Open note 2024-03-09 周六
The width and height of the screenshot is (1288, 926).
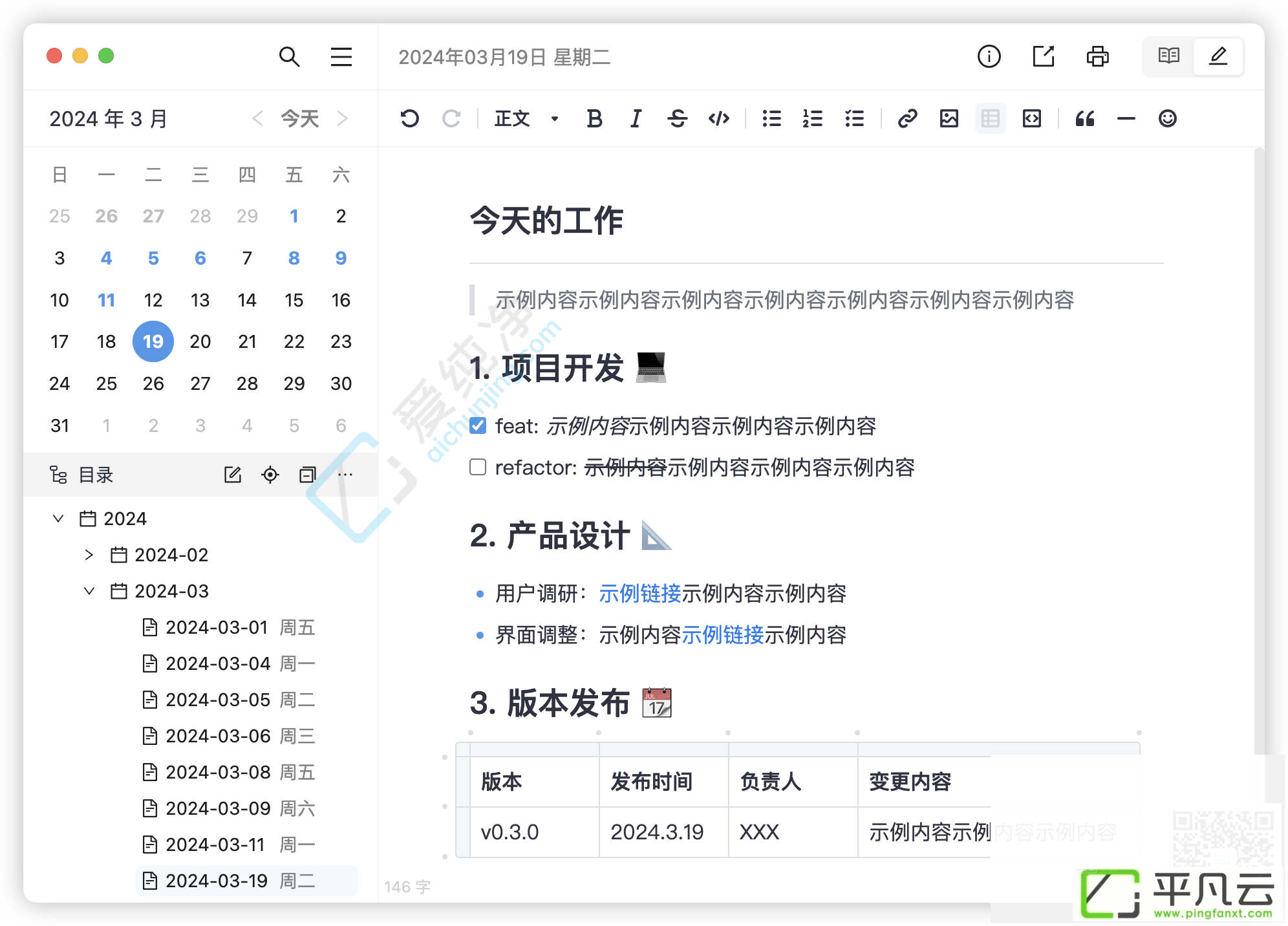click(x=228, y=808)
